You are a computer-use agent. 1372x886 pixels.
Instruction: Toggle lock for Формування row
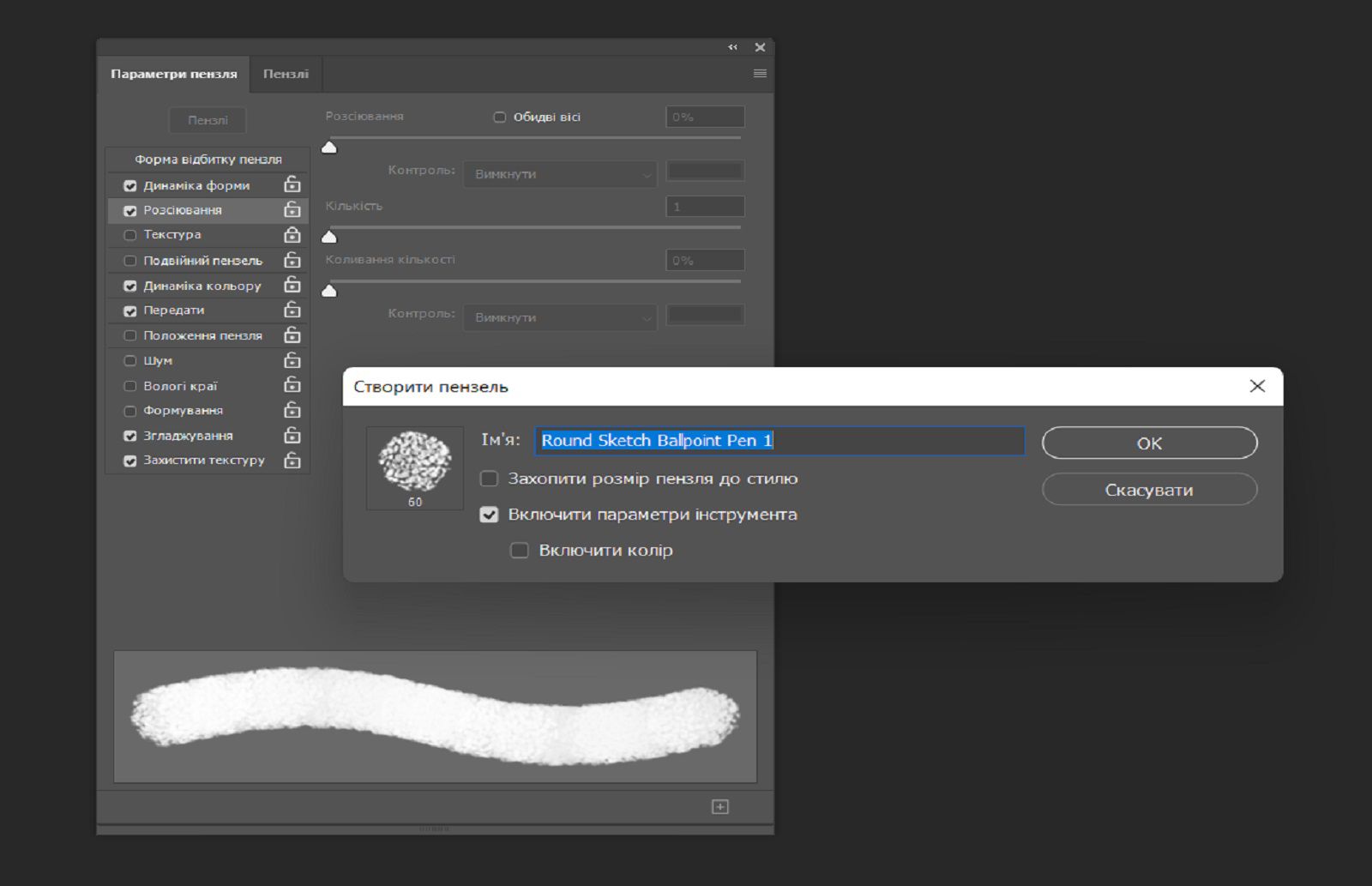tap(292, 410)
